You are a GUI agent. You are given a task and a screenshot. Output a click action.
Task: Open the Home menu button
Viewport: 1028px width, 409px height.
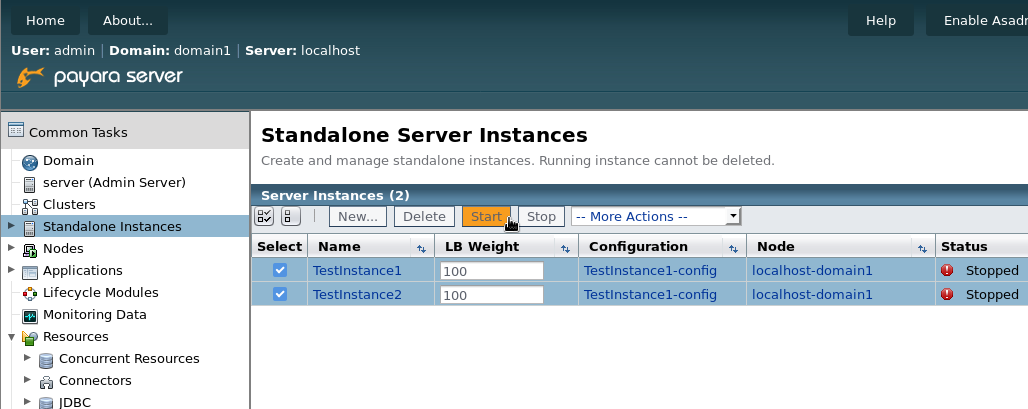45,21
